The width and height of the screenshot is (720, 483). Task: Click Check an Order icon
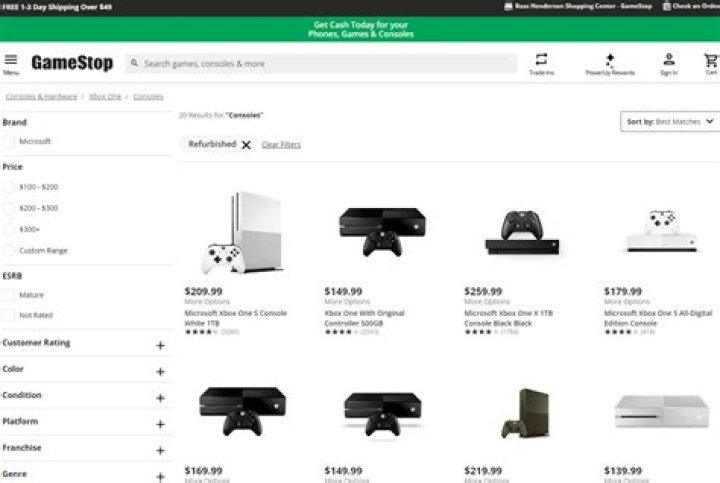[x=666, y=6]
